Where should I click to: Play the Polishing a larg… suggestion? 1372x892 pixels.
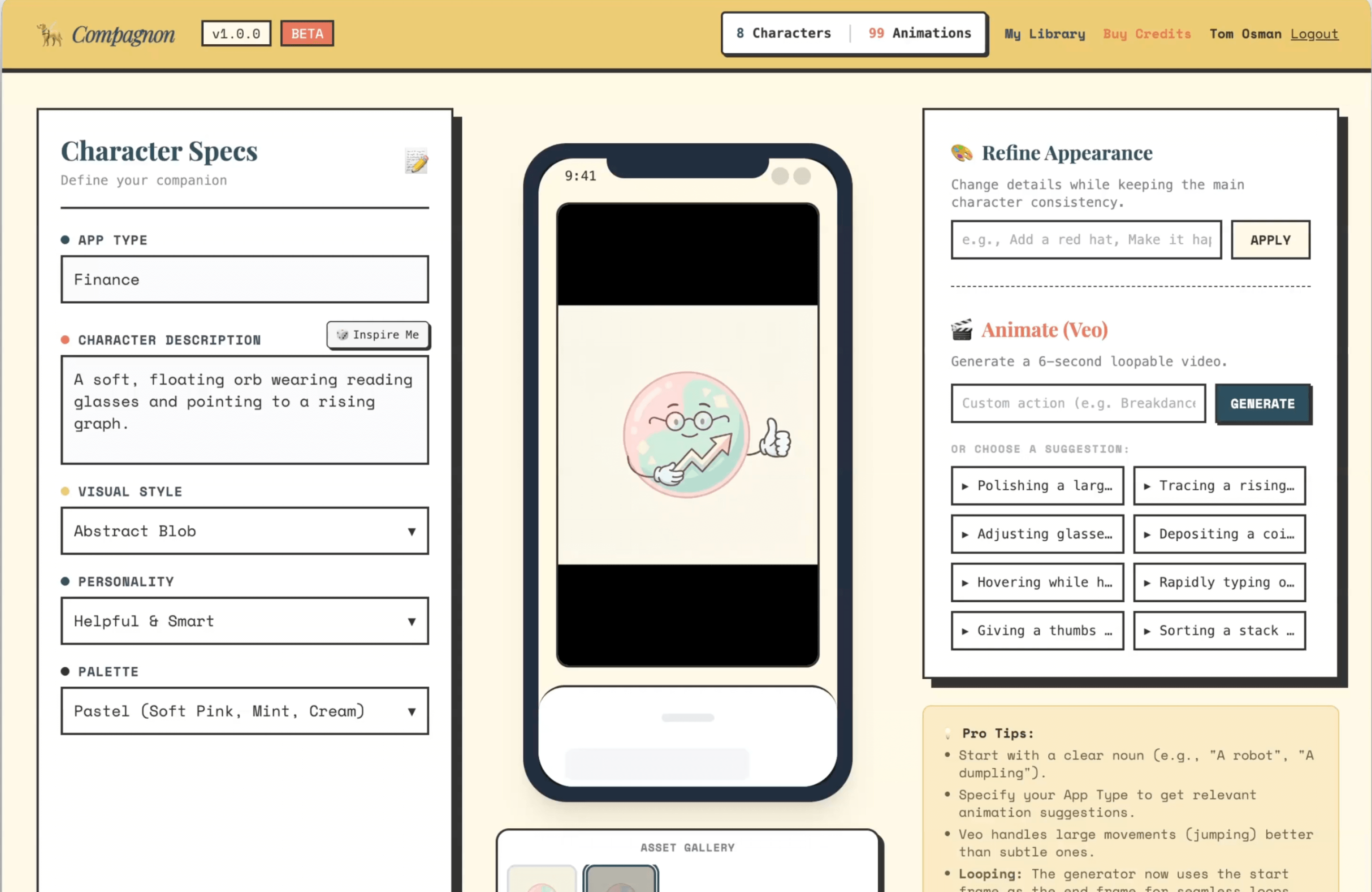[x=1037, y=486]
